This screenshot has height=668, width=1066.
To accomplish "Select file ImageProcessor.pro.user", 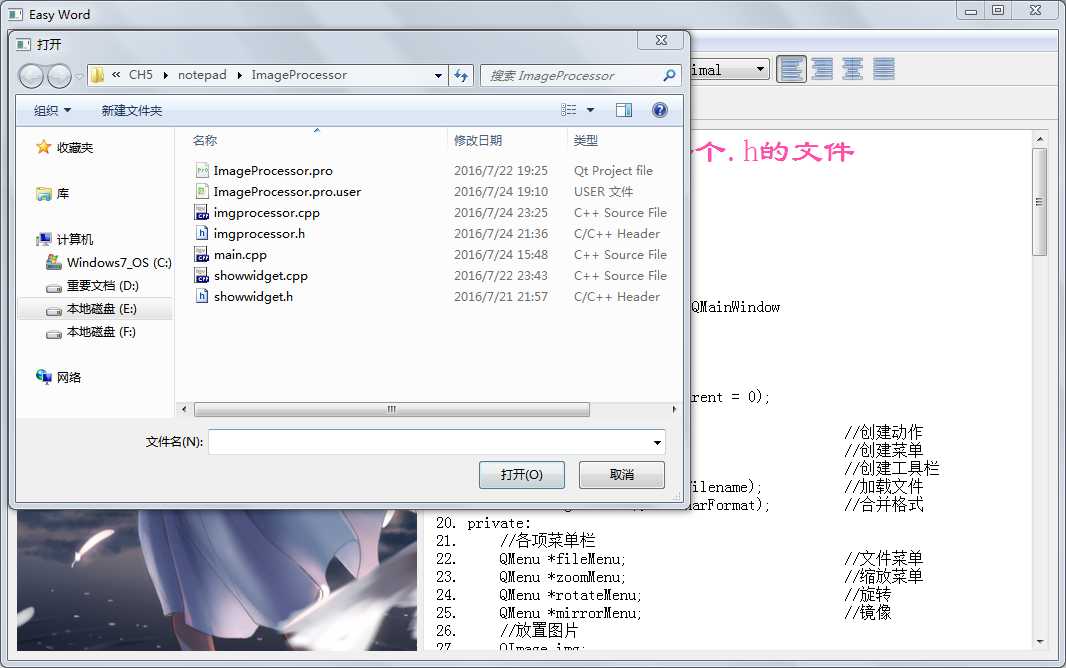I will (x=288, y=192).
